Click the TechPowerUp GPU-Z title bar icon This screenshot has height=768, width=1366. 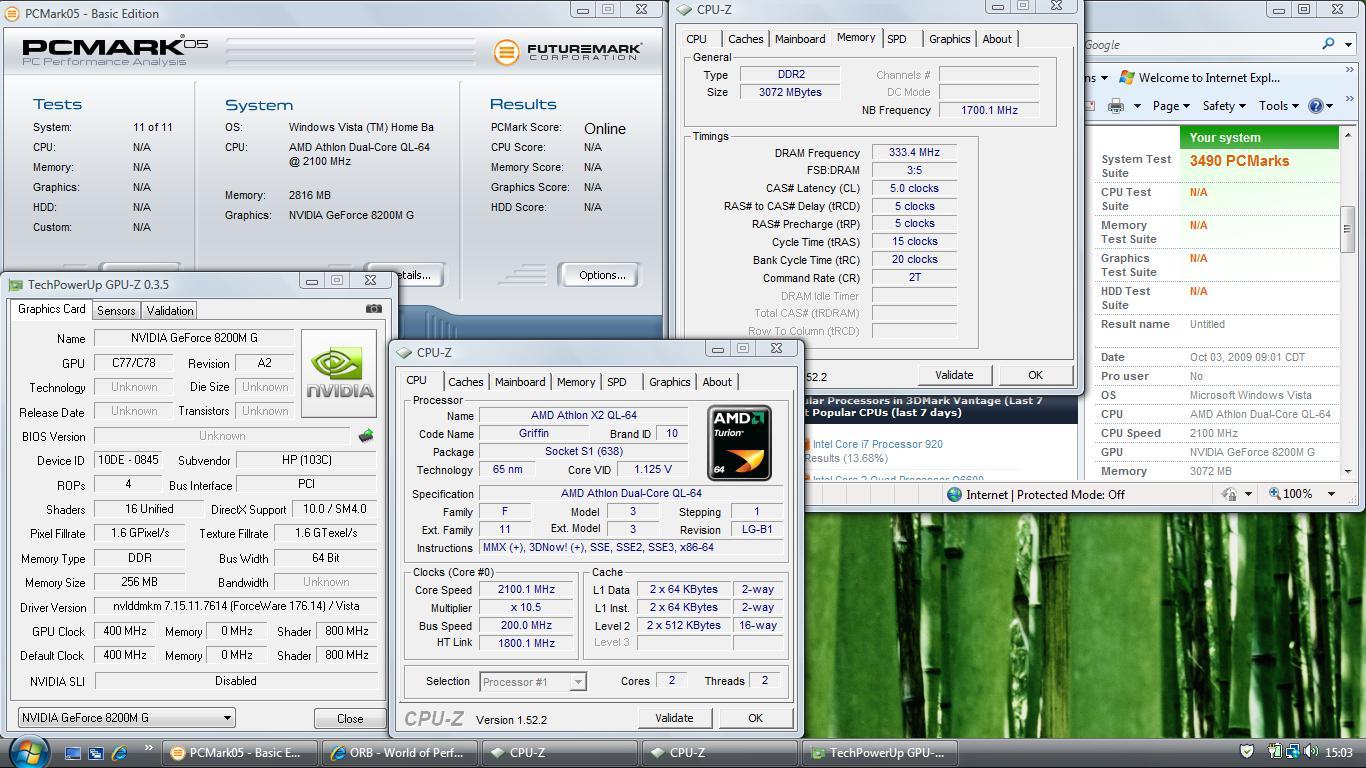15,284
